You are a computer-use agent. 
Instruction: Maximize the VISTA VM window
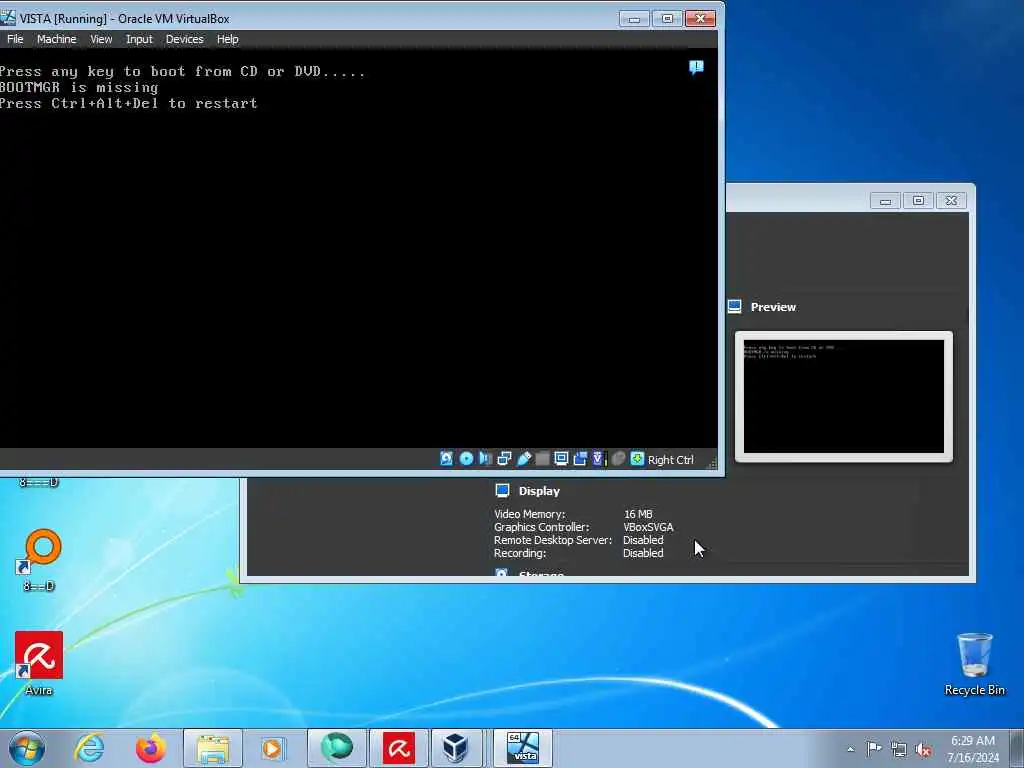point(667,19)
